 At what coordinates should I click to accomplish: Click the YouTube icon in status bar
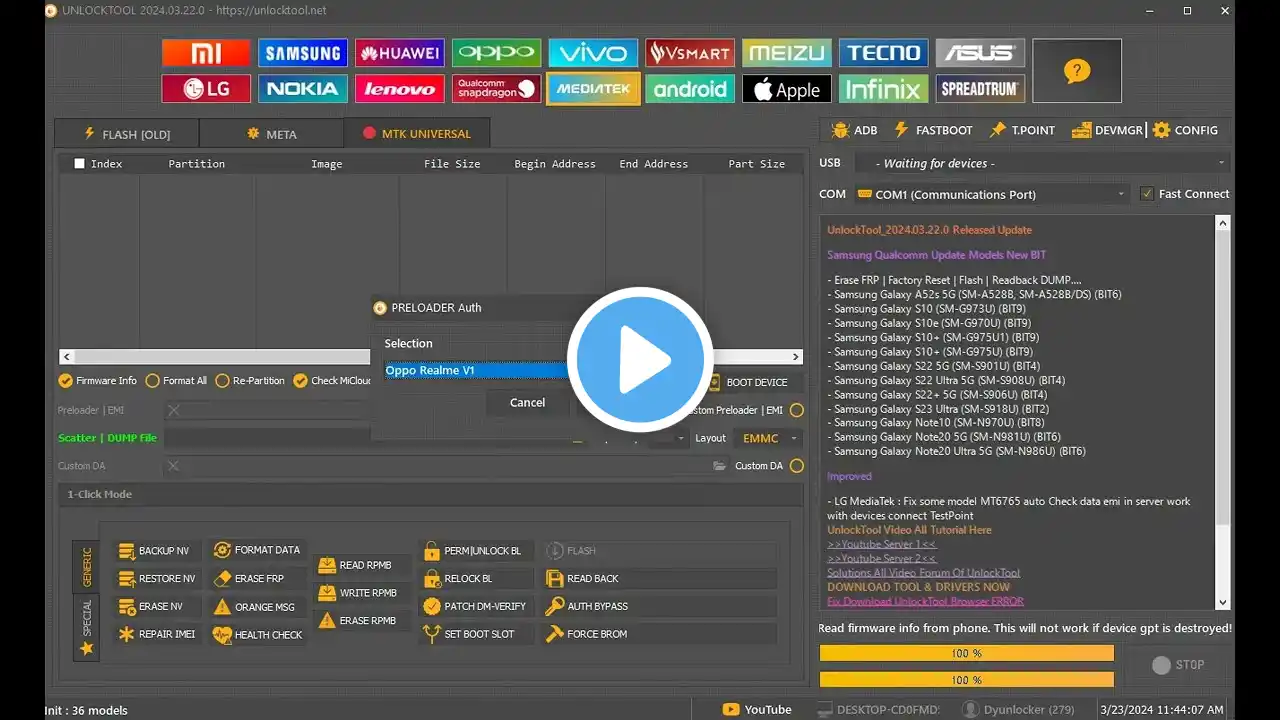tap(732, 710)
